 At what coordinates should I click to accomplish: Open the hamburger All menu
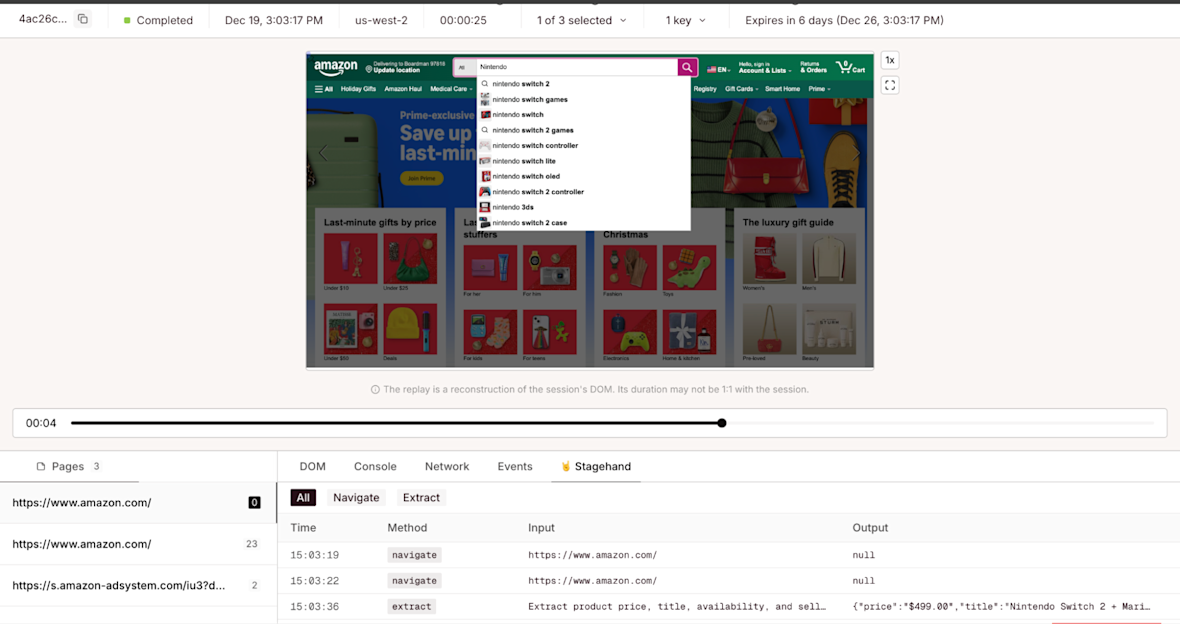[324, 89]
